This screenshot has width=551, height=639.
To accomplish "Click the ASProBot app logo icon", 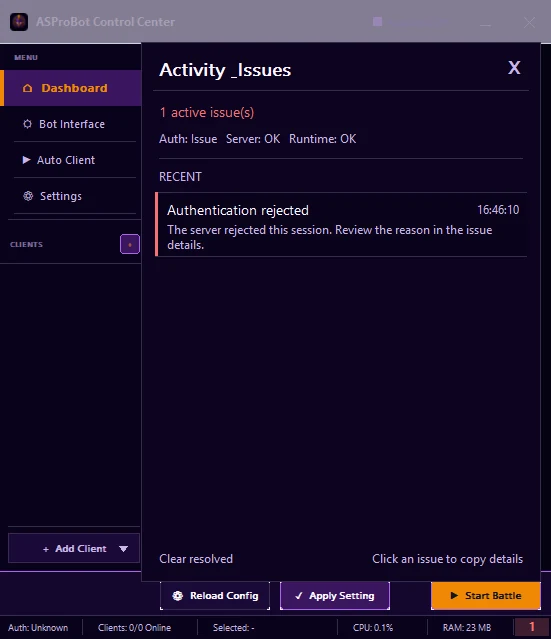I will (19, 22).
